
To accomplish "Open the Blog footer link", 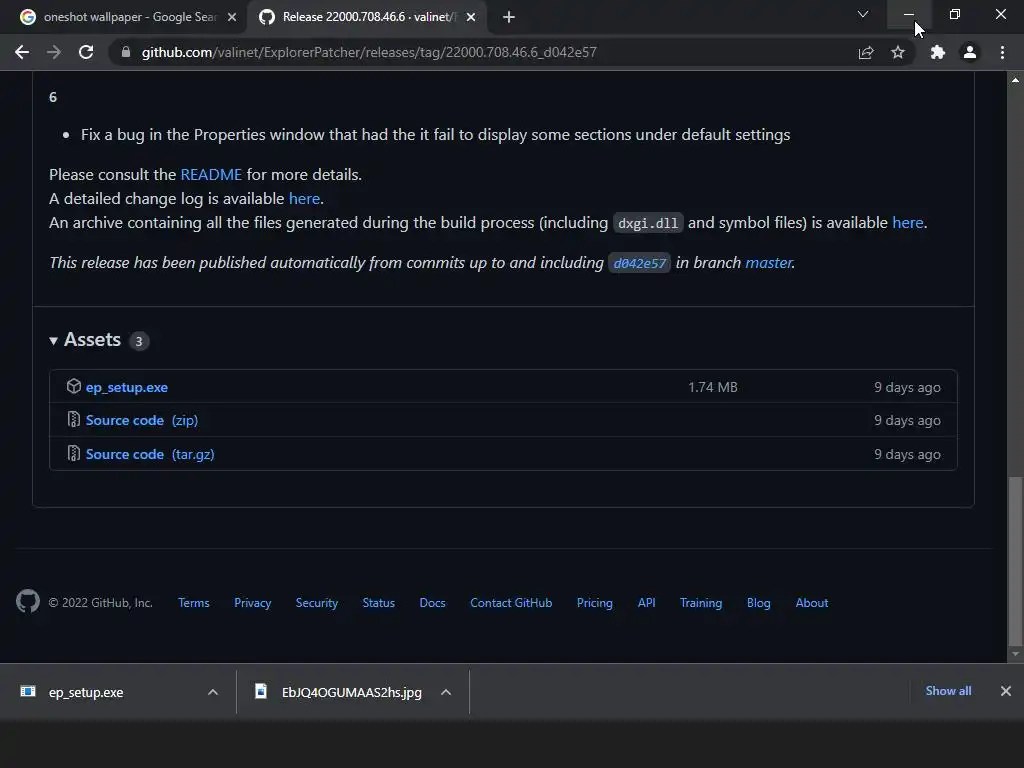I will (x=759, y=603).
